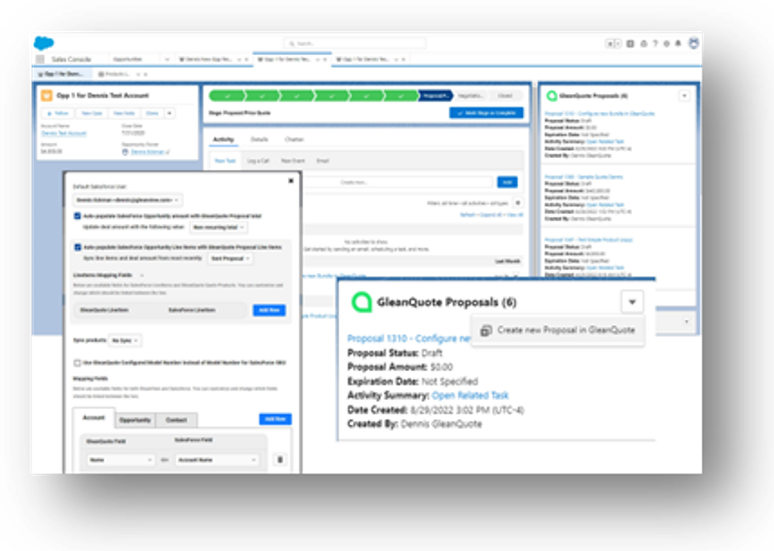Screen dimensions: 774x551
Task: Select the New Event activity tab
Action: (293, 161)
